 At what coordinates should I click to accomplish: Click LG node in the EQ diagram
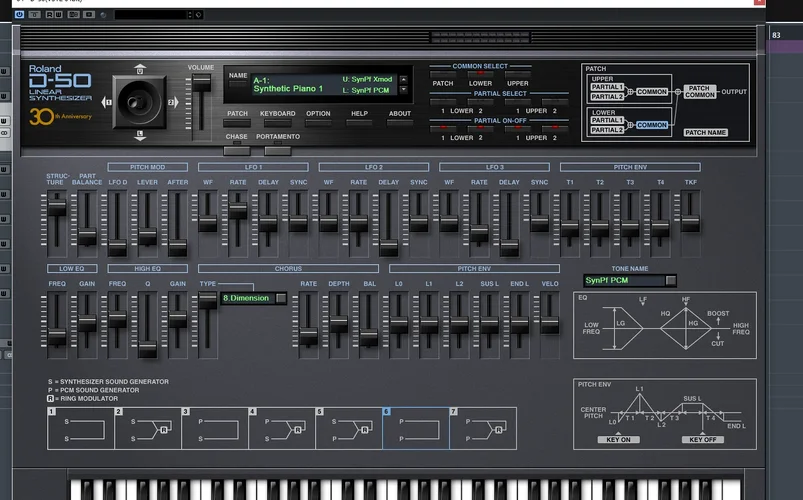point(621,323)
